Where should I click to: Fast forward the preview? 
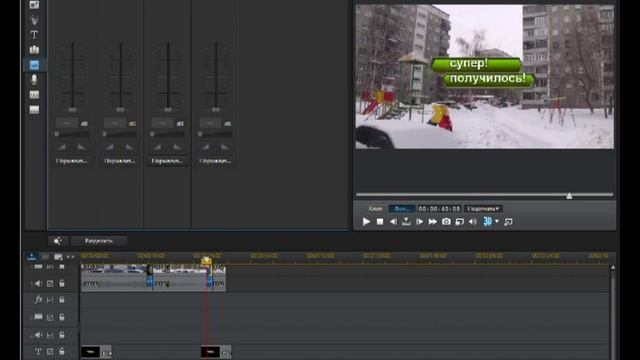(433, 222)
